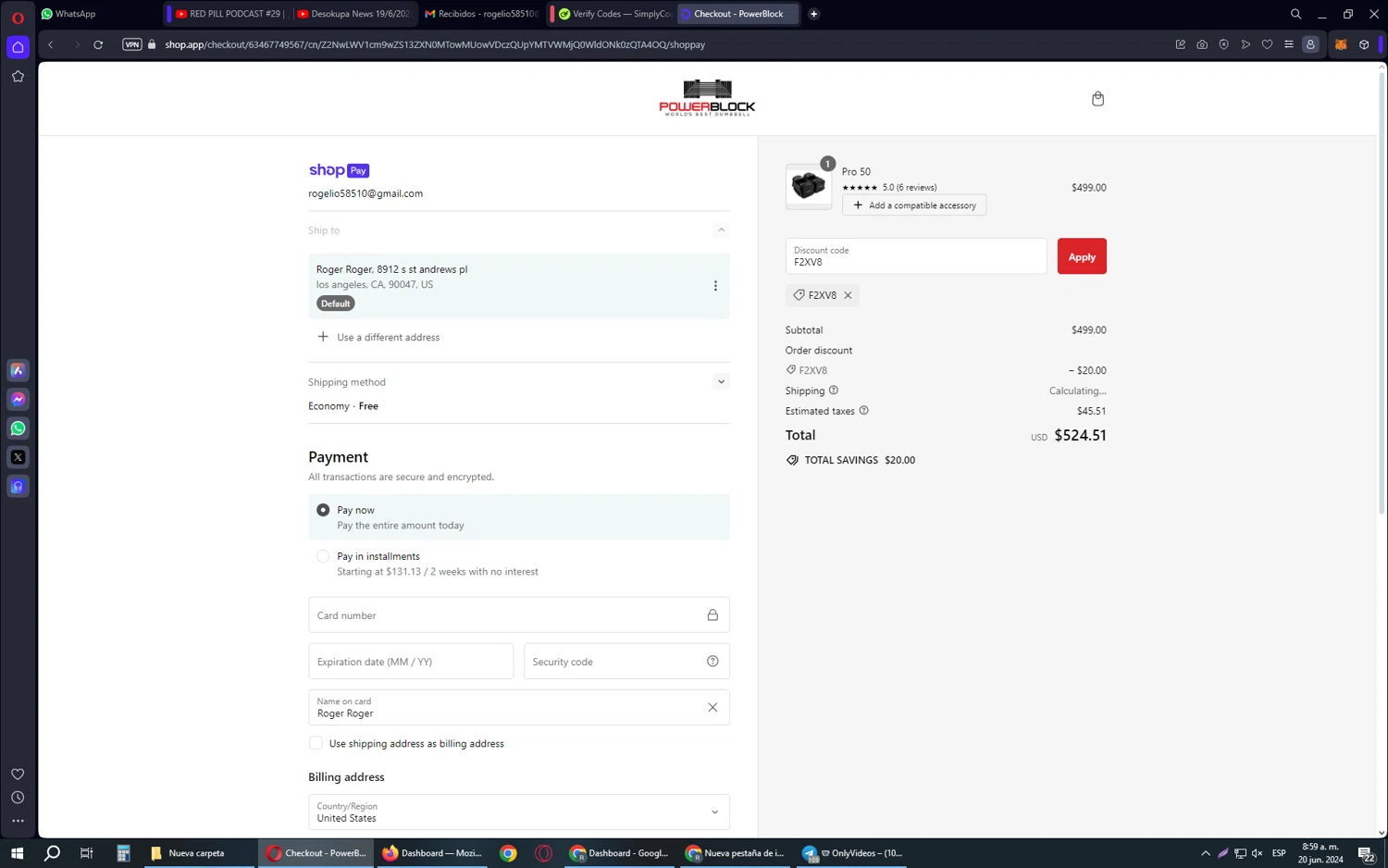The width and height of the screenshot is (1388, 868).
Task: Expand the Shipping method section
Action: coord(721,381)
